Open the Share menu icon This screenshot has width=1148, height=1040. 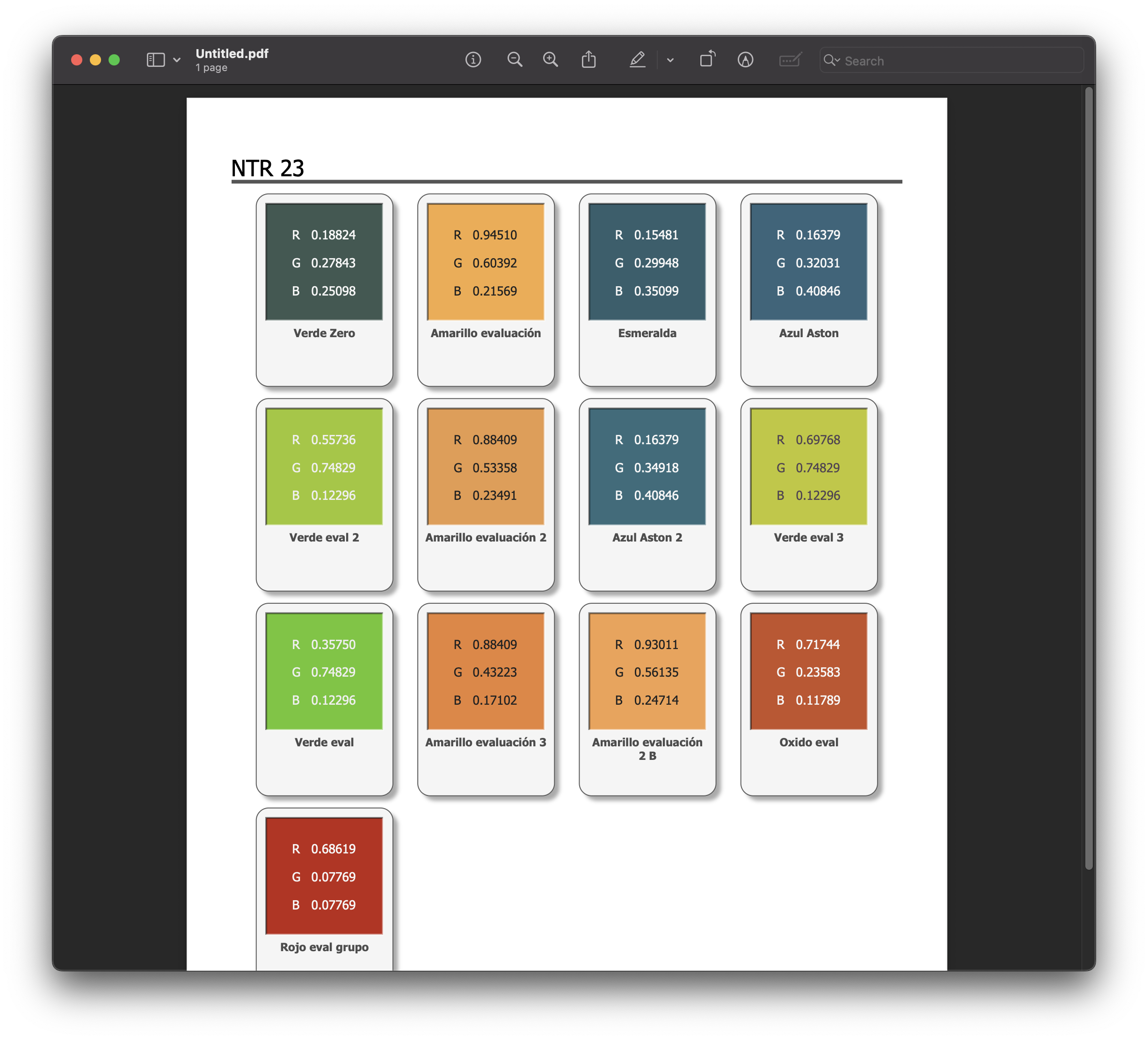click(x=589, y=60)
